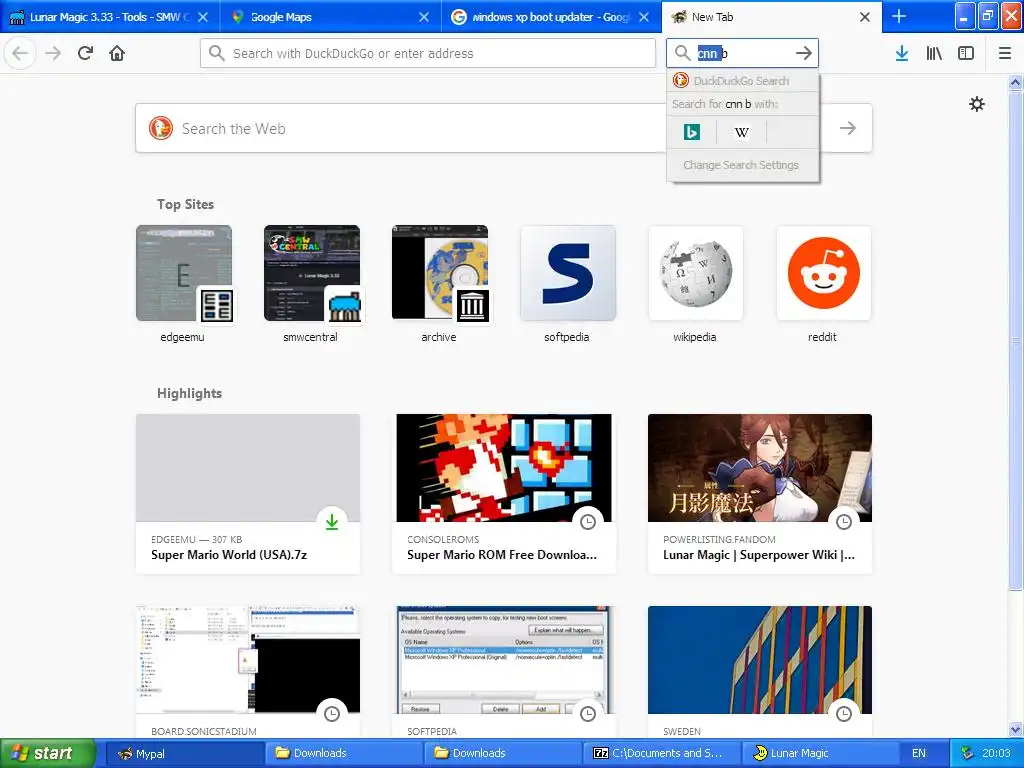Click the EN language indicator
The width and height of the screenshot is (1024, 768).
(919, 753)
